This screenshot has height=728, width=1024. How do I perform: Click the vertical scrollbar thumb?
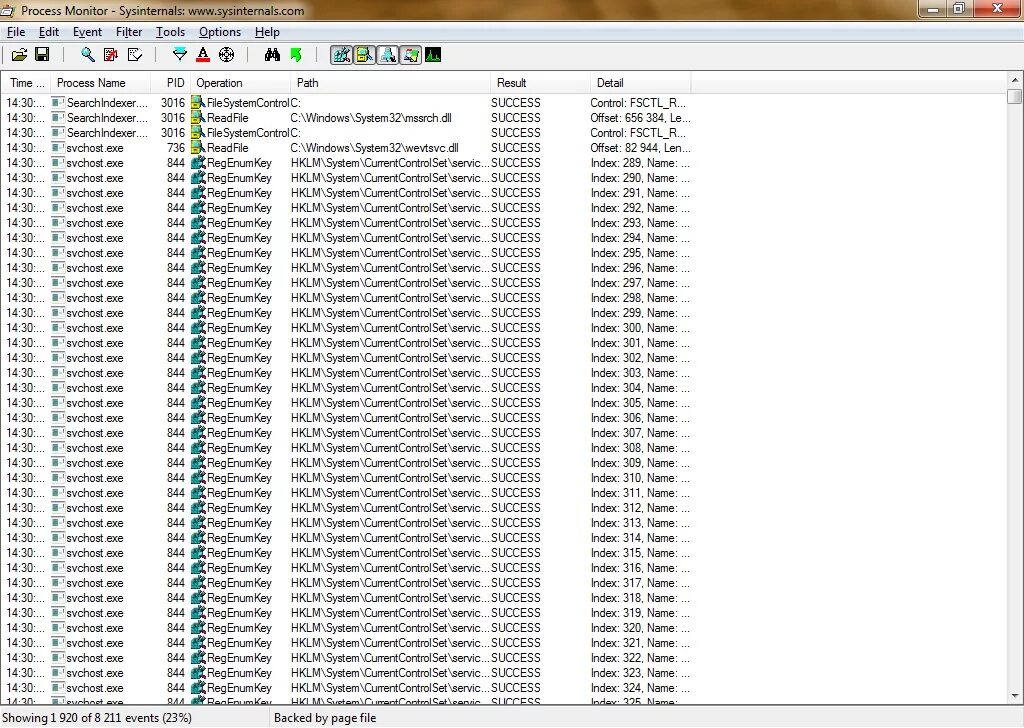[x=1014, y=97]
